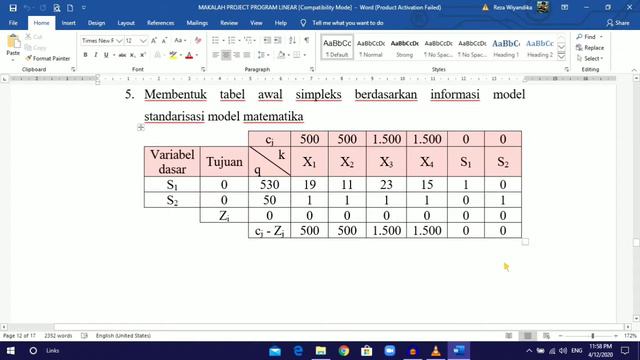Clear all formatting with eraser icon
Image resolution: width=640 pixels, height=360 pixels.
[198, 40]
